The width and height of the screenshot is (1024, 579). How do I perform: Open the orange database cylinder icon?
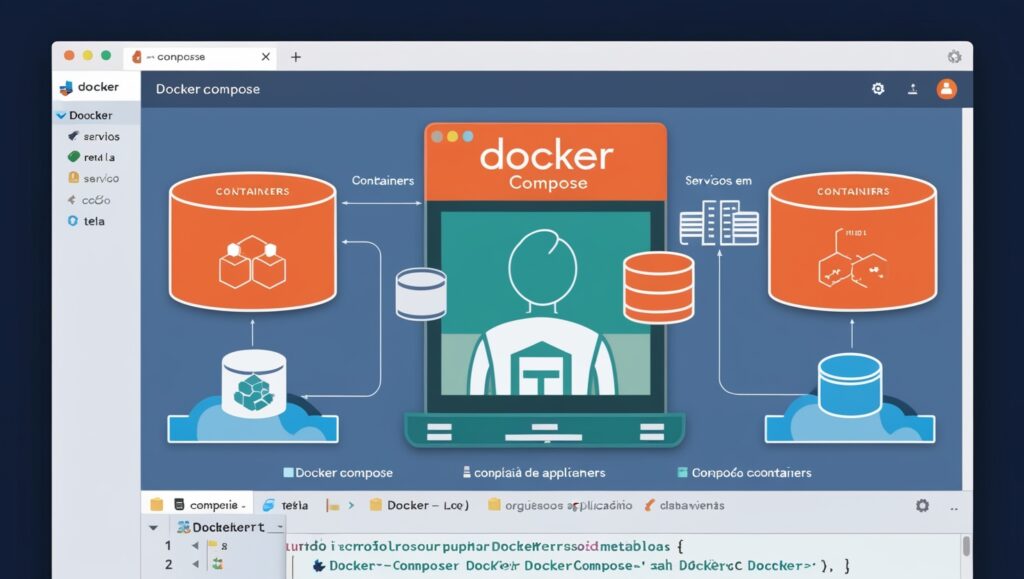coord(659,285)
